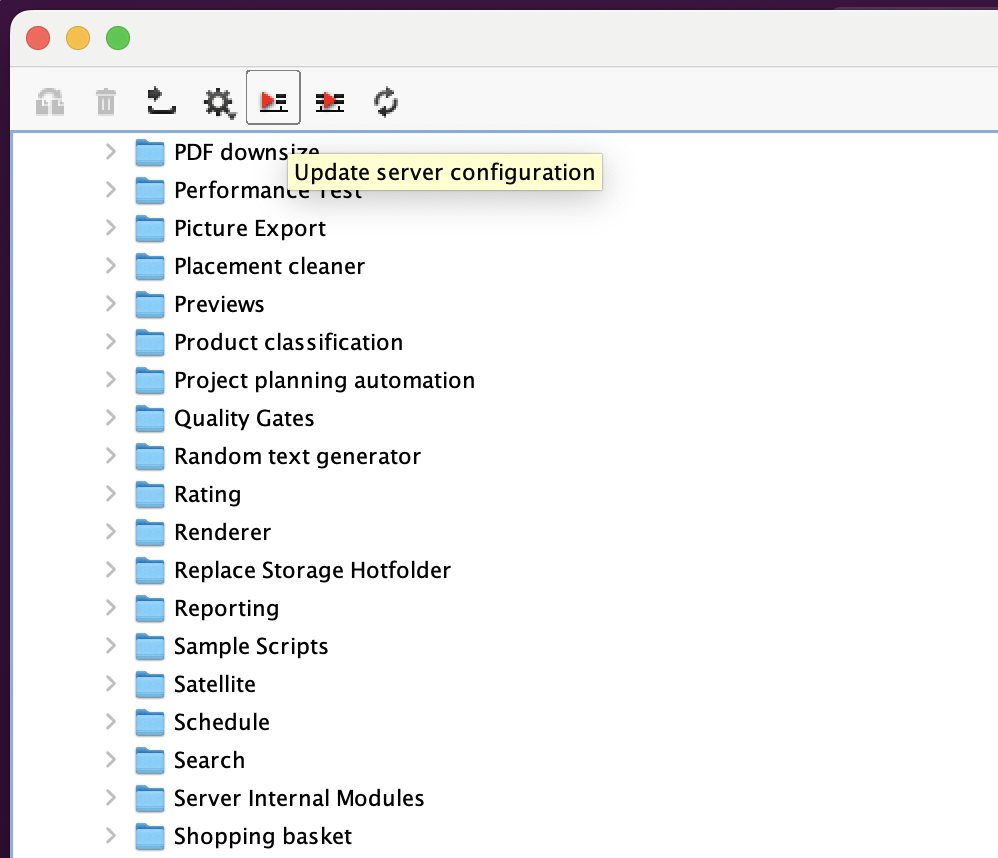Select the Product classification entry

(x=288, y=342)
